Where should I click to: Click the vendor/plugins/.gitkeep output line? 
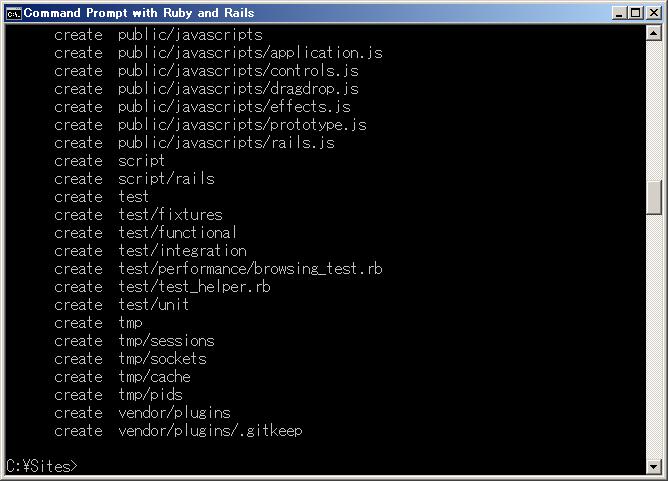coord(179,430)
